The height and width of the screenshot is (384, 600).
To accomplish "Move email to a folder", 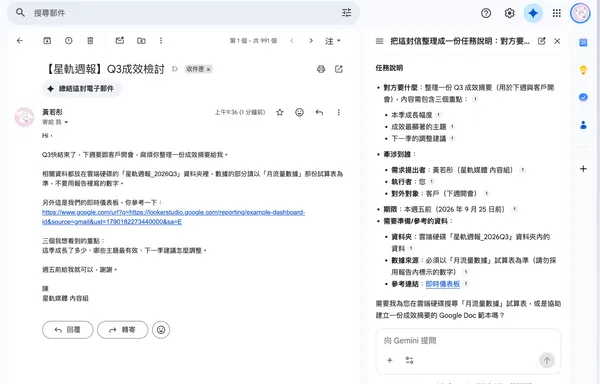I will (141, 41).
